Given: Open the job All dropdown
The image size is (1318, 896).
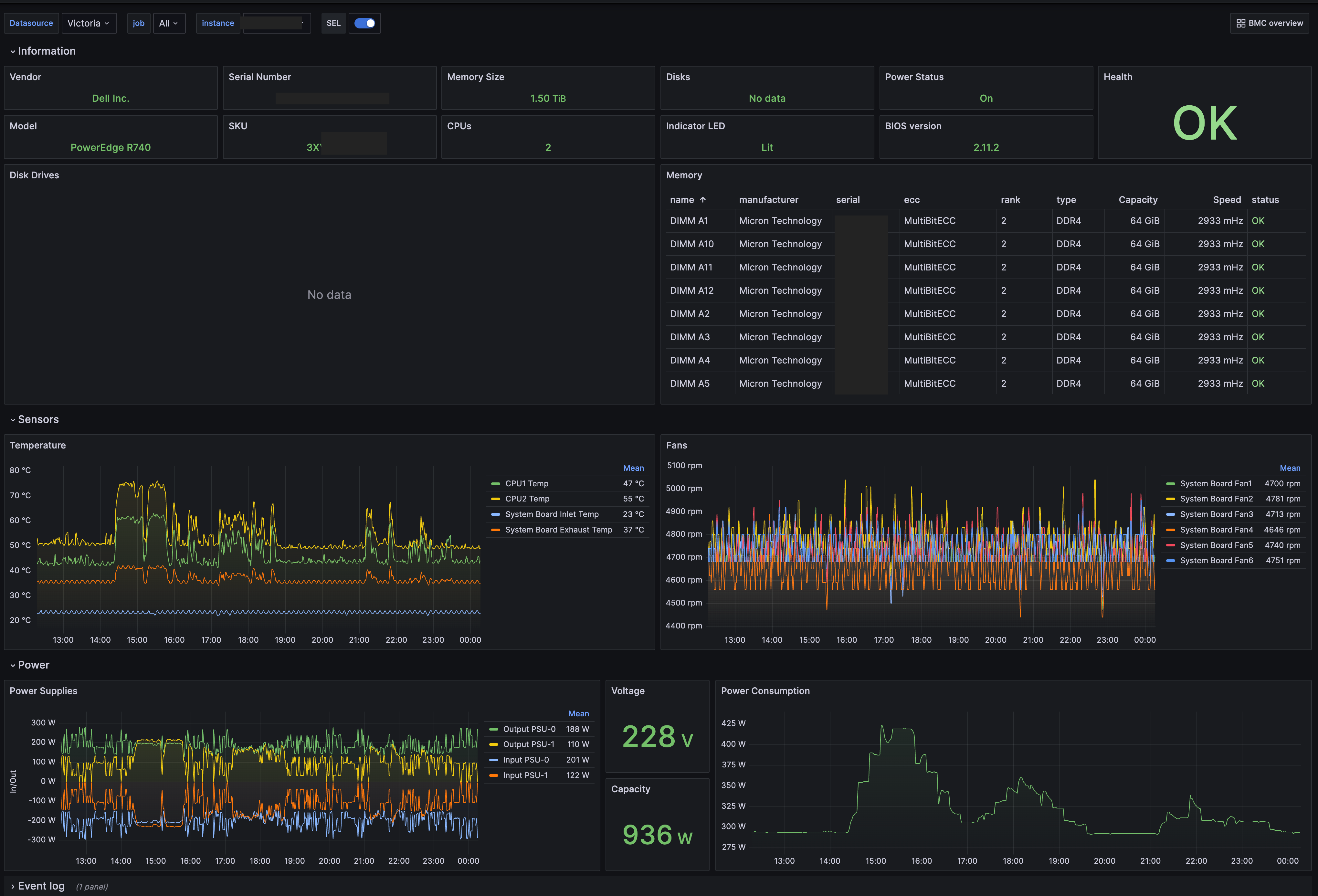Looking at the screenshot, I should point(168,23).
